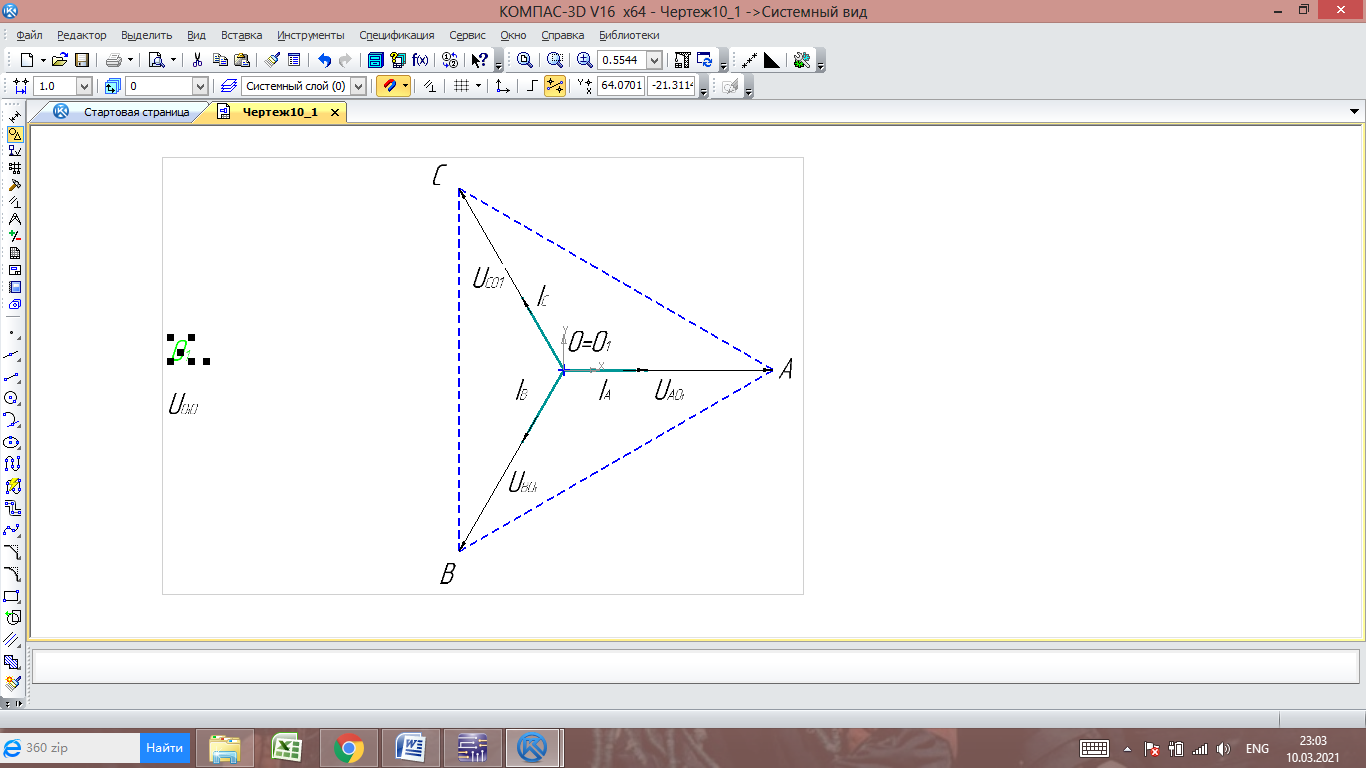Select the Rectangle drawing tool
Image resolution: width=1366 pixels, height=768 pixels.
click(x=13, y=597)
